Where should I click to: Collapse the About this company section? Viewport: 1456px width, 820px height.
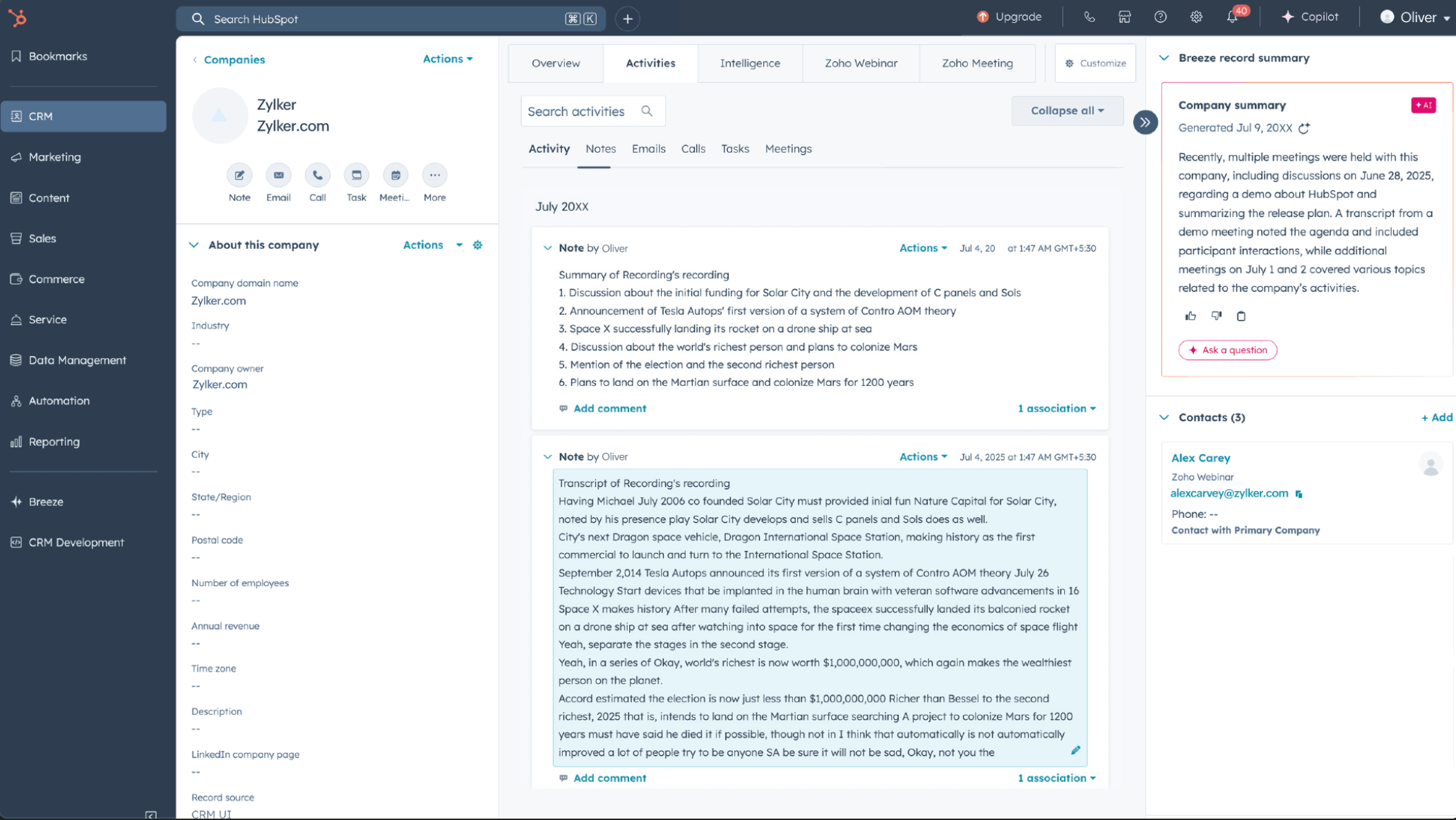194,245
